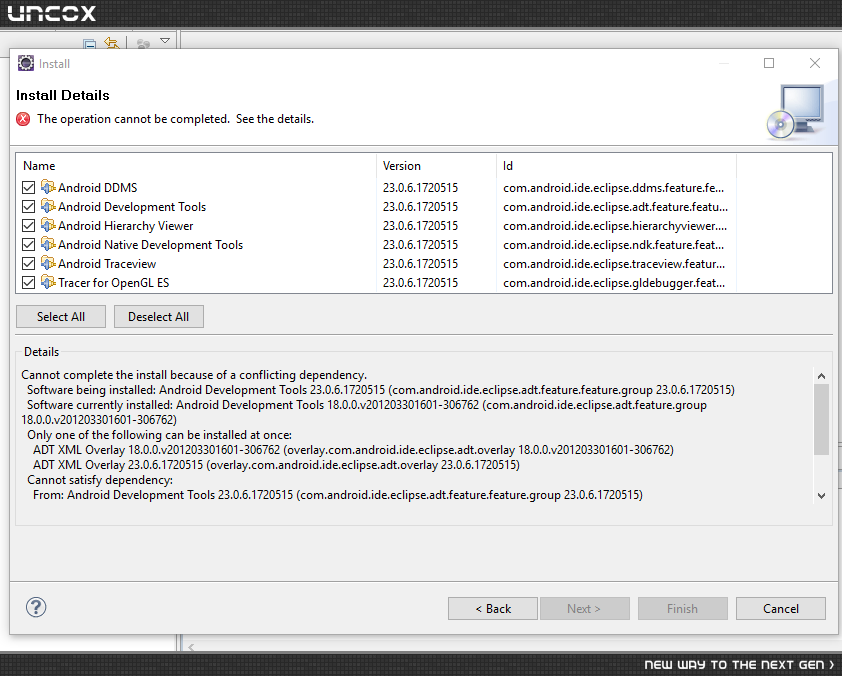The width and height of the screenshot is (842, 676).
Task: Sort by the Version column header
Action: pyautogui.click(x=436, y=166)
